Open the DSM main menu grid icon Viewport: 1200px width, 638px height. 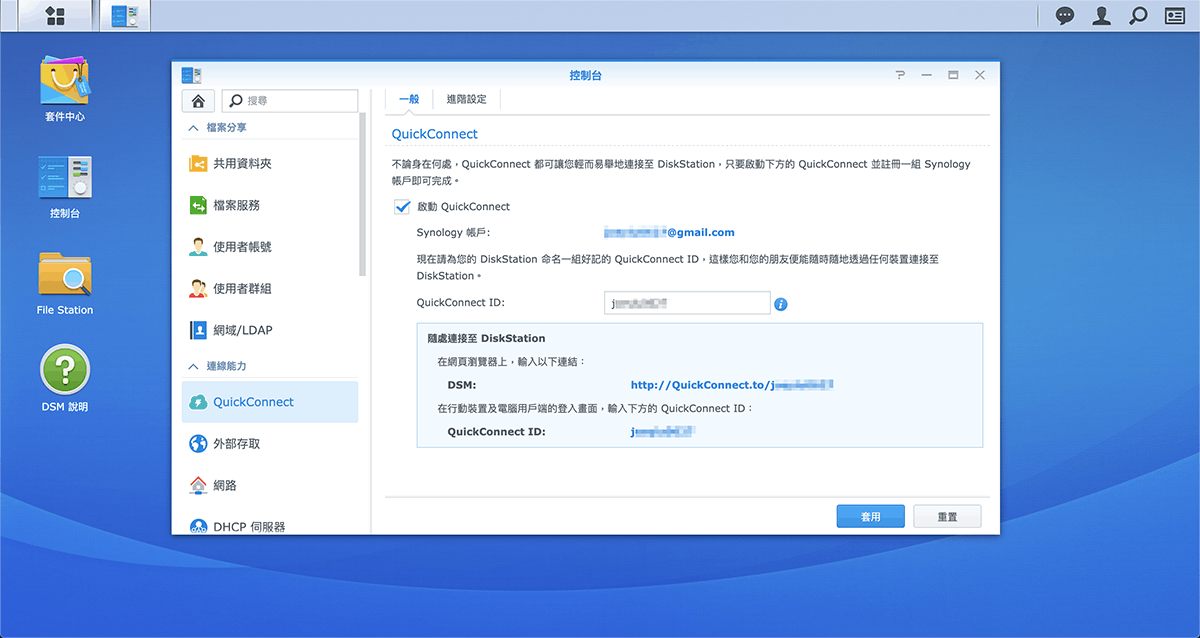click(x=54, y=15)
